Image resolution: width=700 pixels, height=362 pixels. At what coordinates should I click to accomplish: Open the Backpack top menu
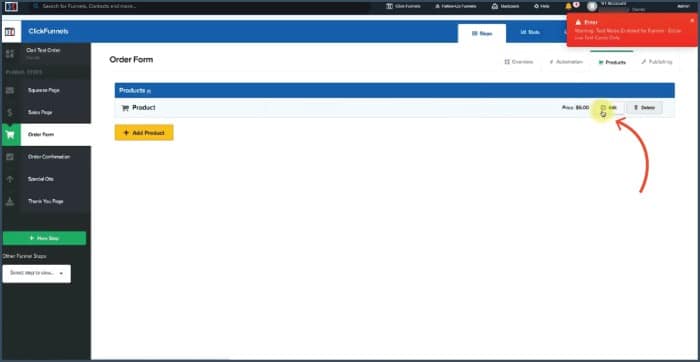click(x=505, y=6)
